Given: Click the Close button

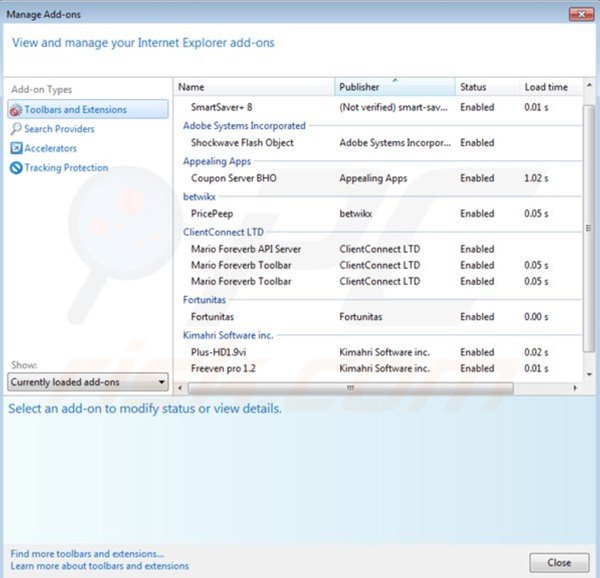Looking at the screenshot, I should [559, 563].
